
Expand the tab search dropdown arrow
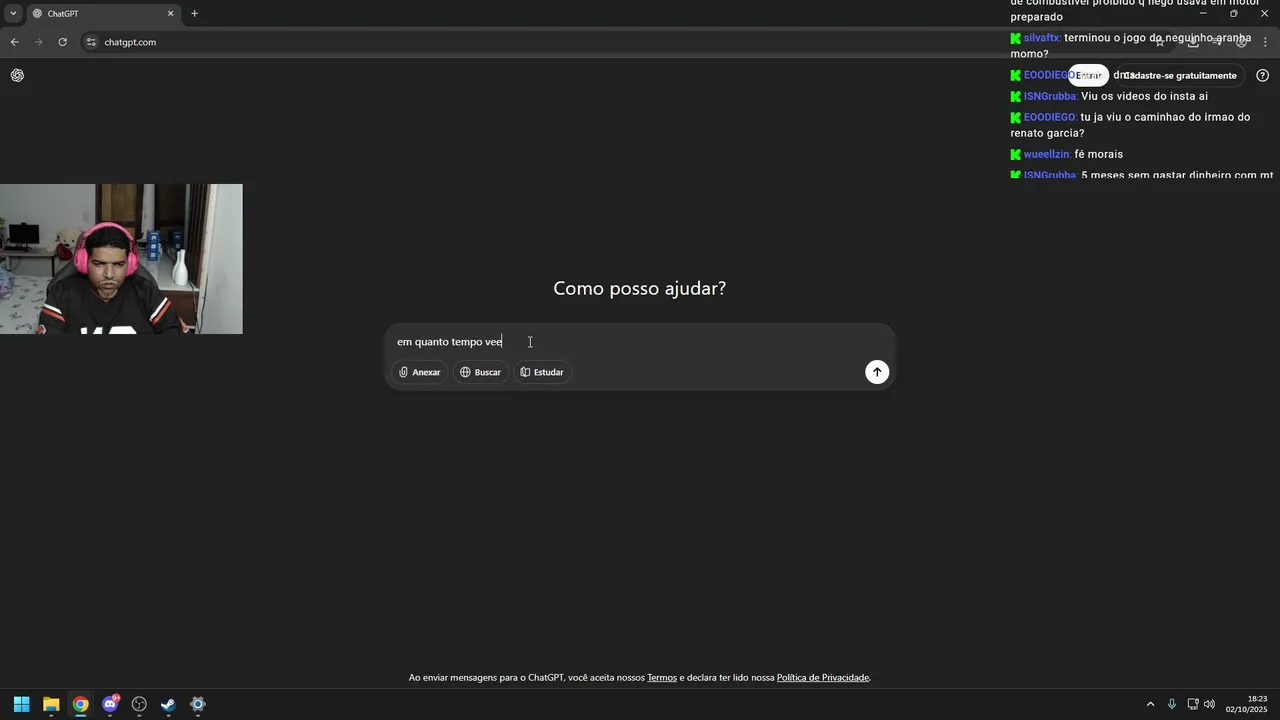coord(13,14)
